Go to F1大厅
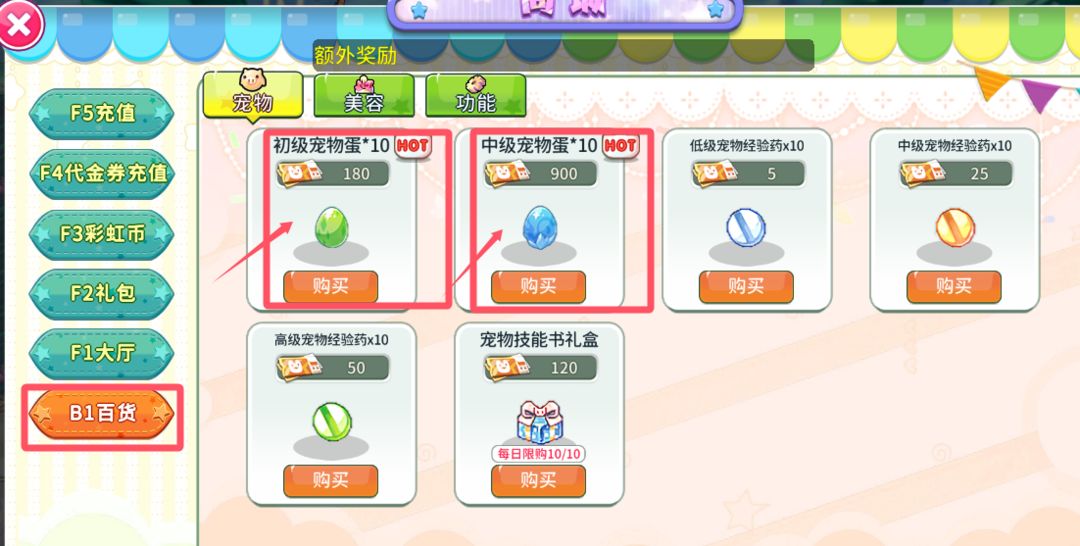The width and height of the screenshot is (1080, 546). [x=102, y=354]
